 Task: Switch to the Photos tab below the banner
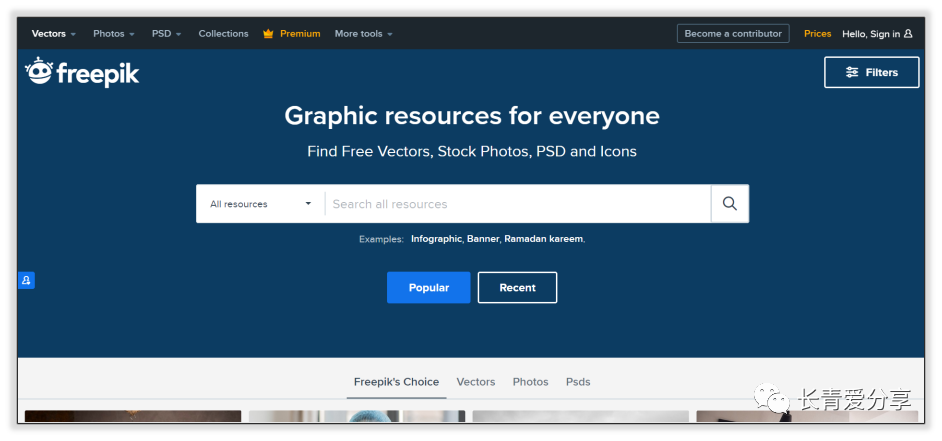click(x=530, y=382)
